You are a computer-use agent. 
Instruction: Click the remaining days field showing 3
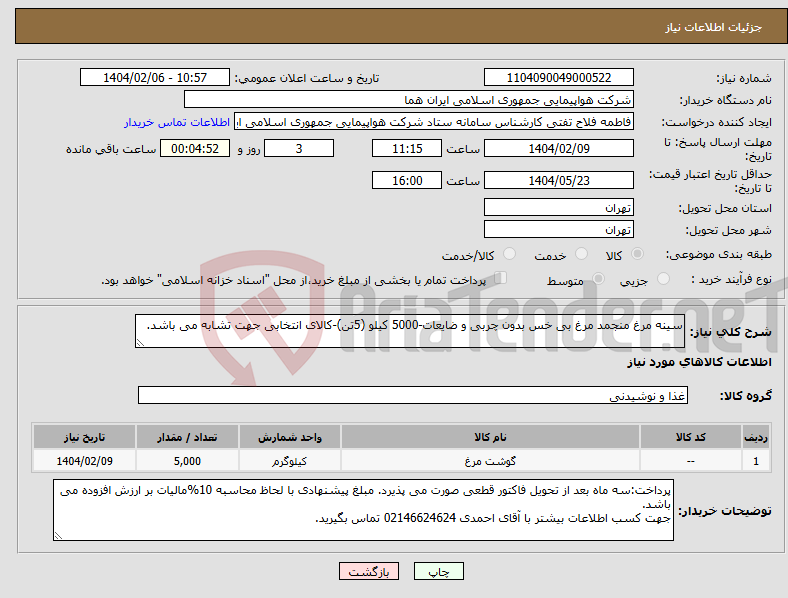tap(299, 148)
